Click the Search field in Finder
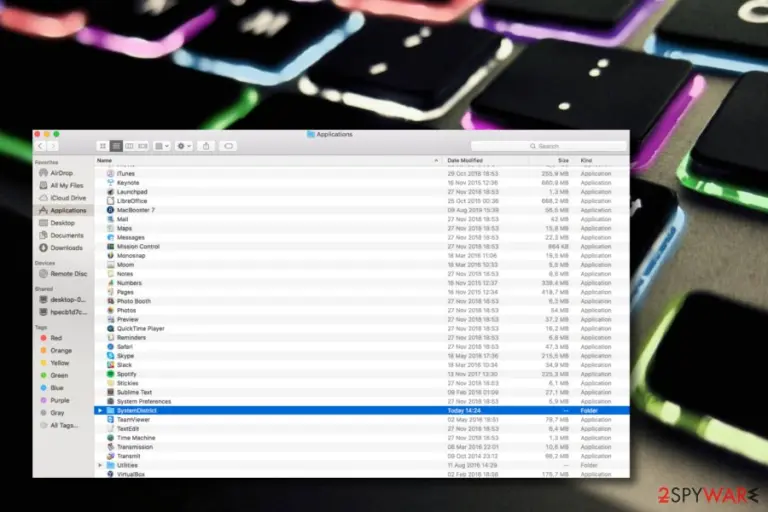 click(x=549, y=146)
